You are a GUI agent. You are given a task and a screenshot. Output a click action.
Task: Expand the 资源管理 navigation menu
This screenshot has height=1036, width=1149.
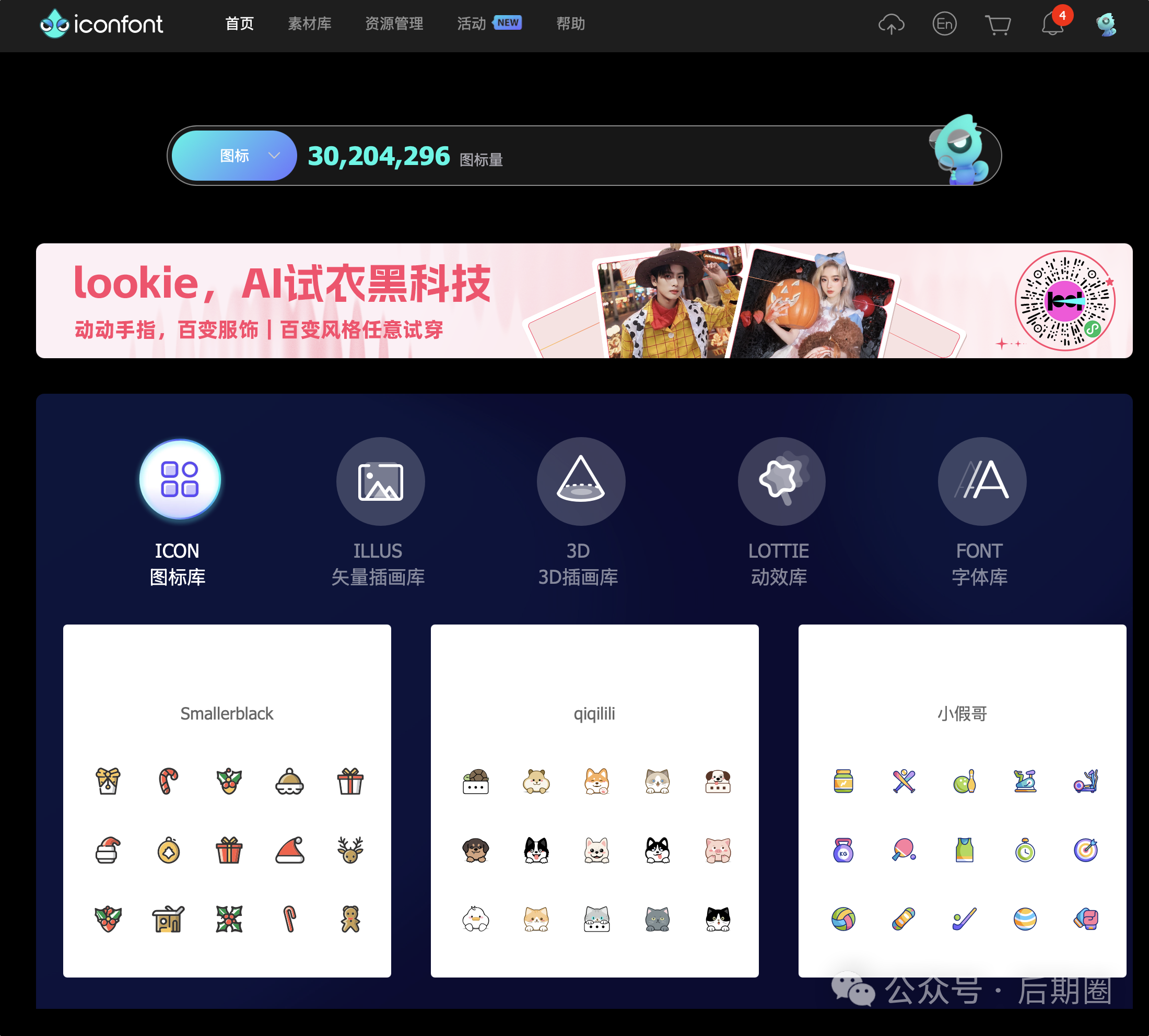click(394, 24)
